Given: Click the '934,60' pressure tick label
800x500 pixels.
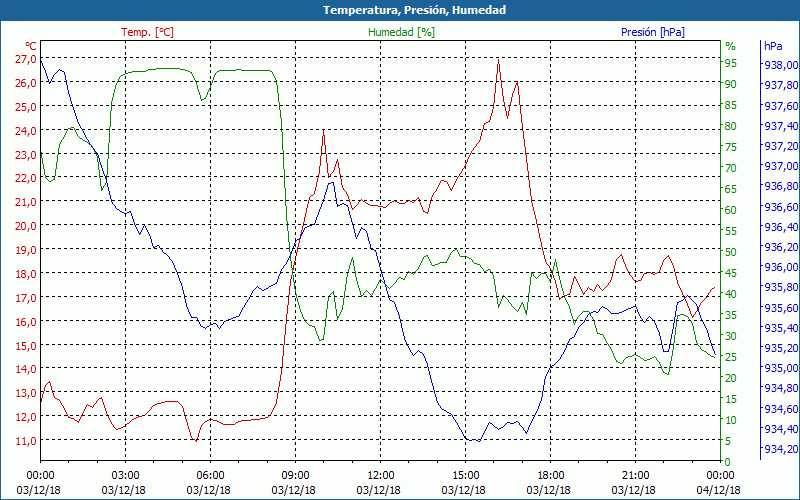Looking at the screenshot, I should click(x=779, y=409).
